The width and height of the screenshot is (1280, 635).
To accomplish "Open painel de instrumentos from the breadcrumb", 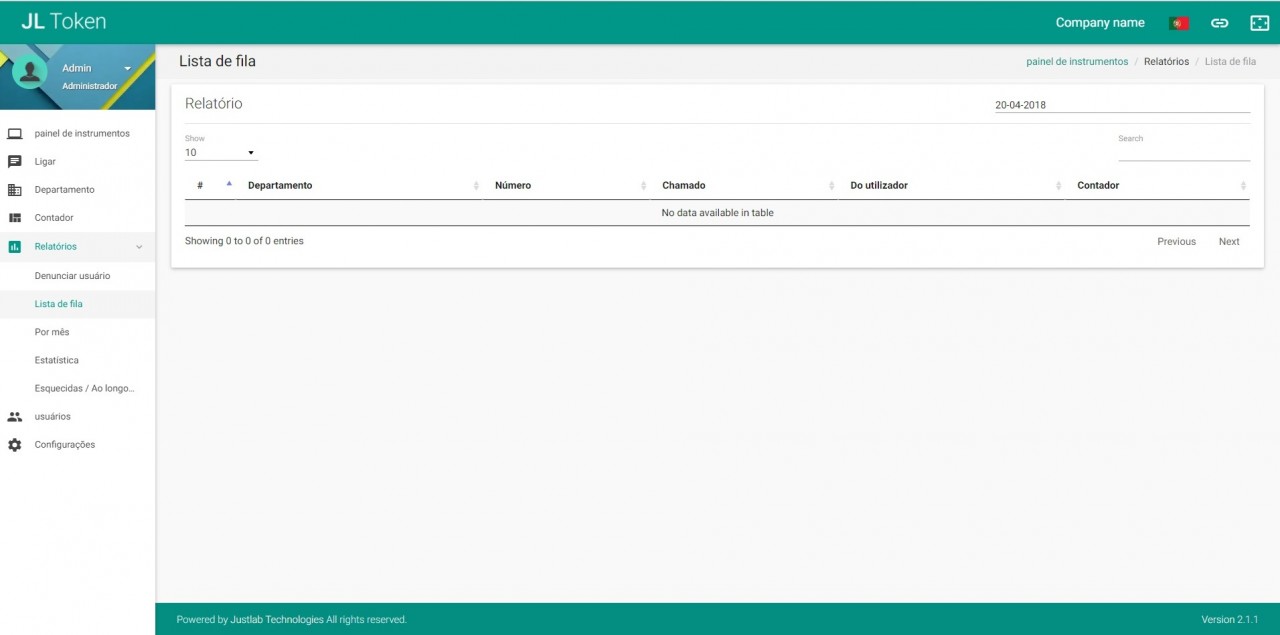I will (x=1076, y=61).
